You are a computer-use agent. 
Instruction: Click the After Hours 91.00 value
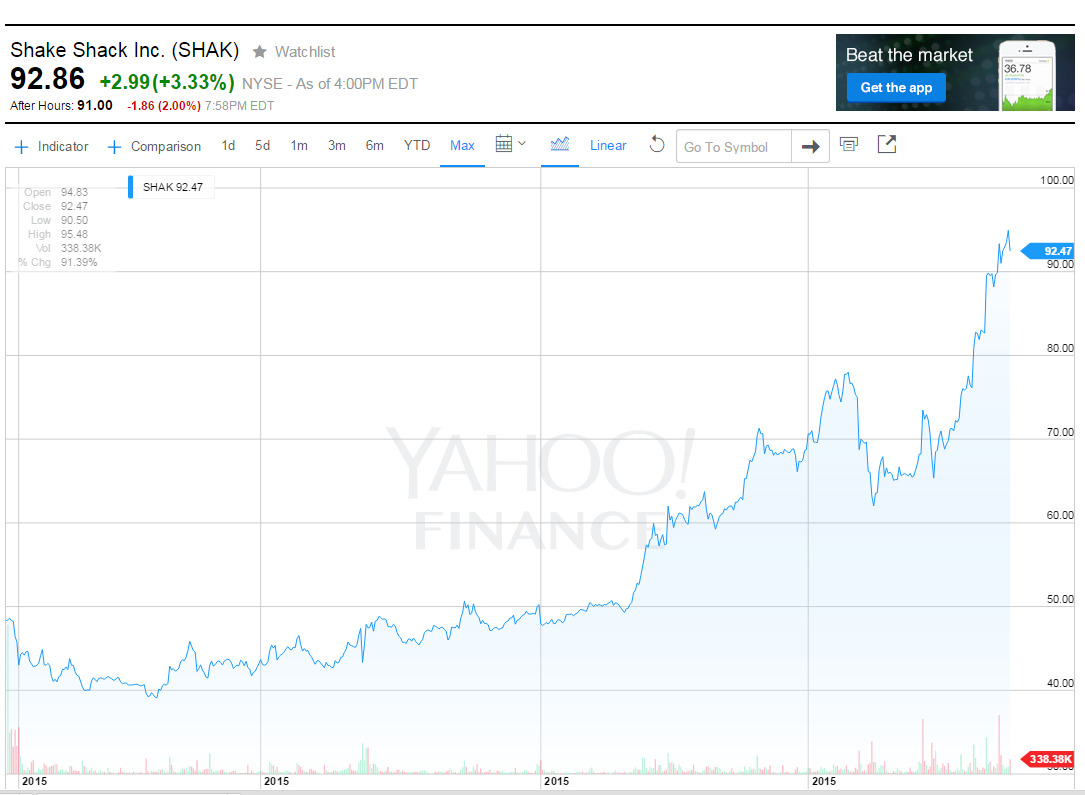(x=95, y=106)
